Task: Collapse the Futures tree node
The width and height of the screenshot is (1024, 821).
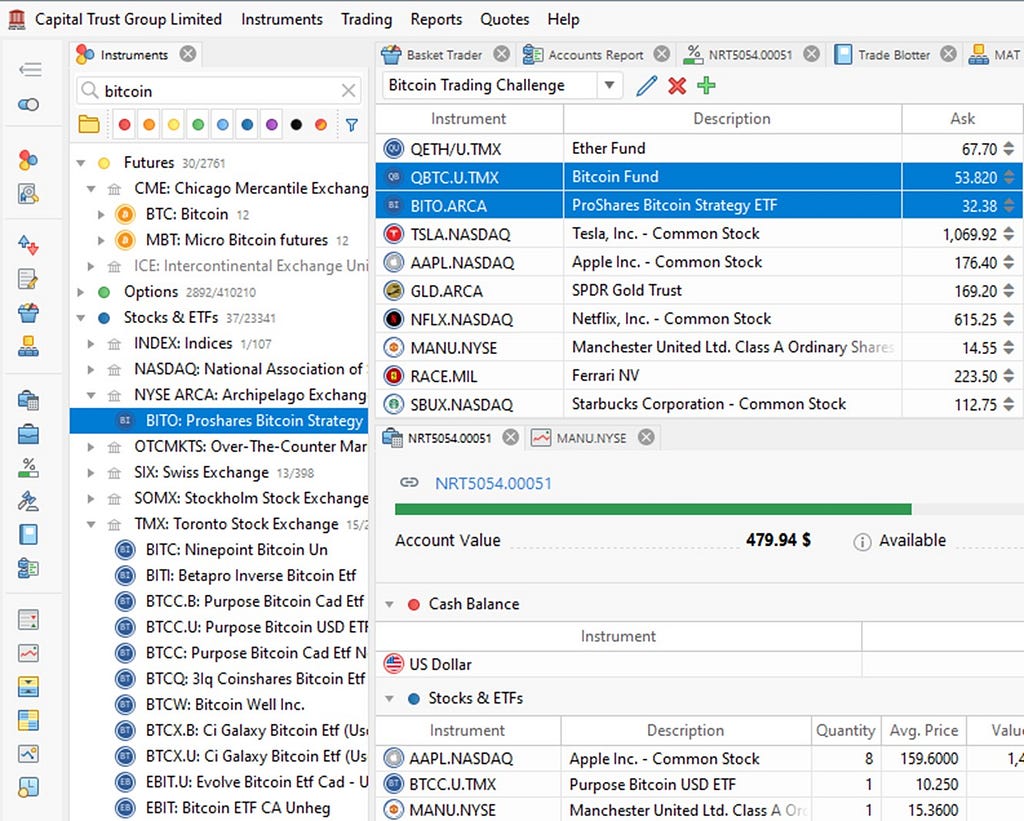Action: [x=81, y=163]
